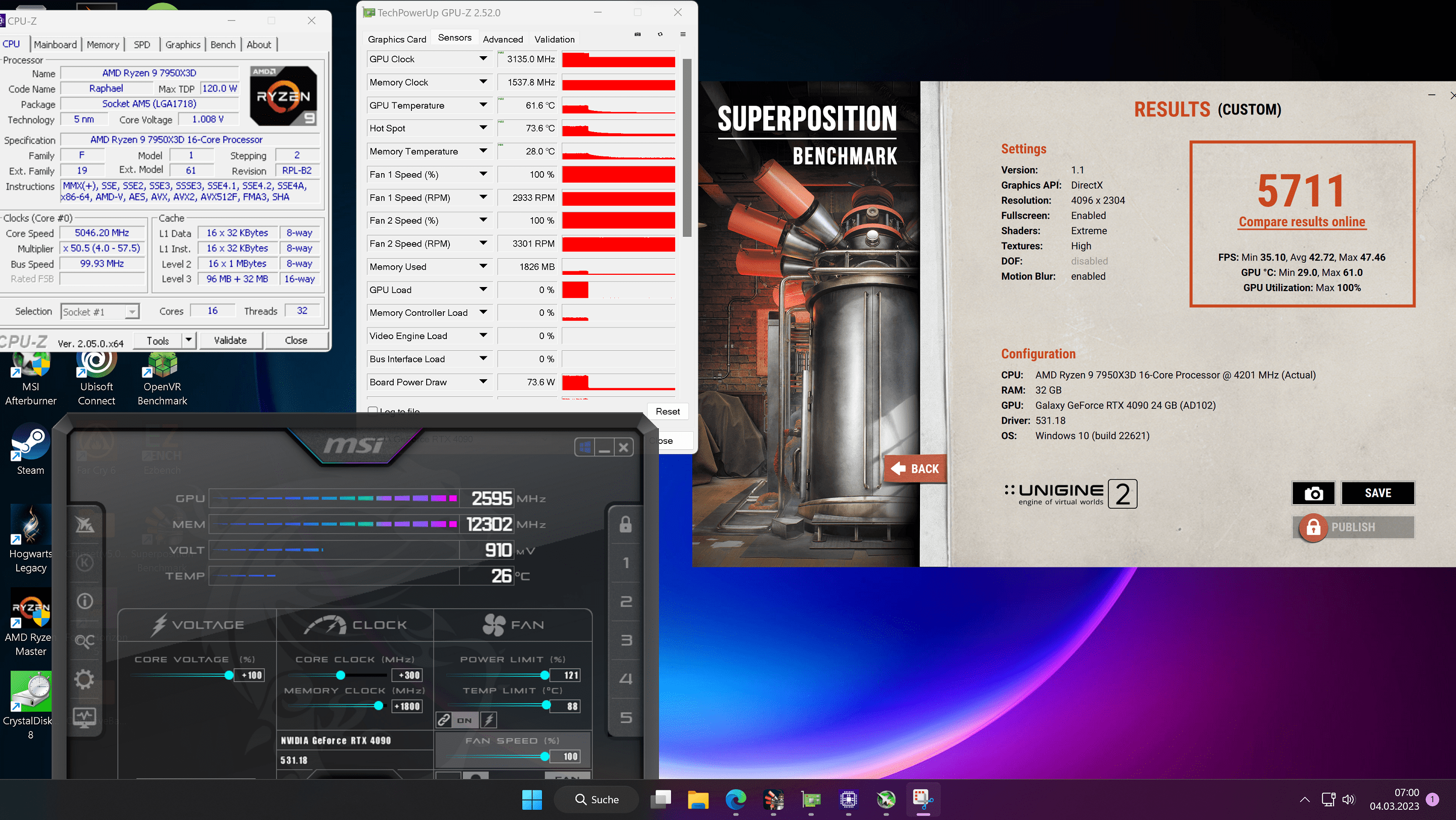Take a screenshot with the Superposition camera button
1456x820 pixels.
(1314, 494)
